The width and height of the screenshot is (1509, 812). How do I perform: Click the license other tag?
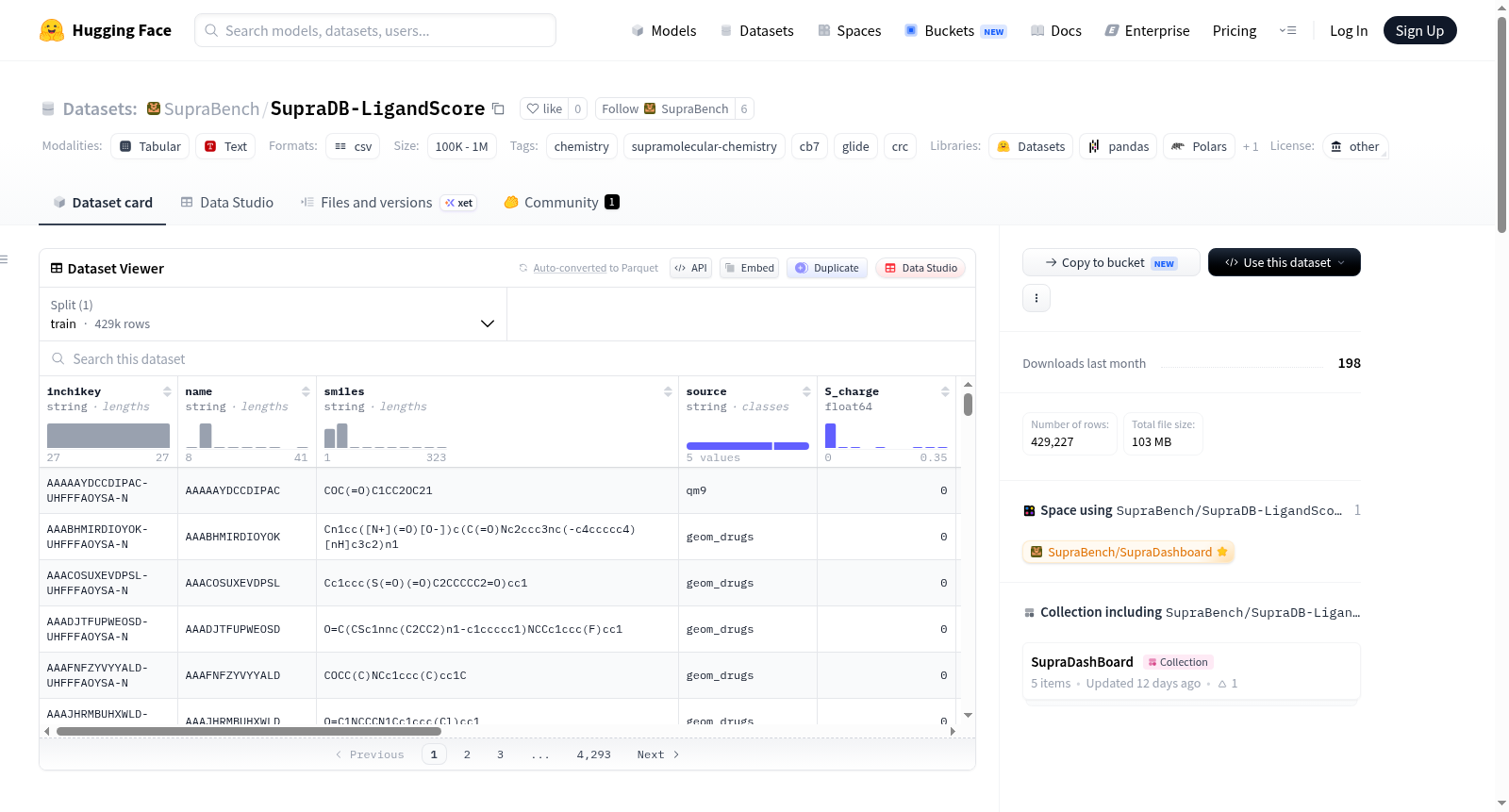1354,146
